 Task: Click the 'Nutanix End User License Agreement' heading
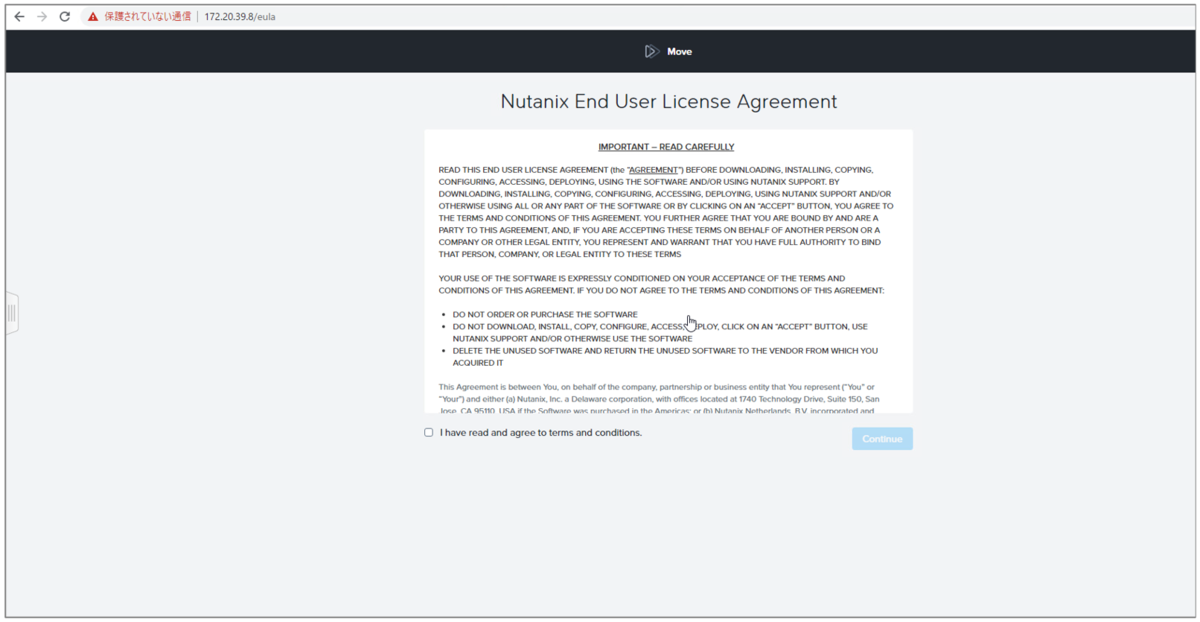tap(668, 102)
